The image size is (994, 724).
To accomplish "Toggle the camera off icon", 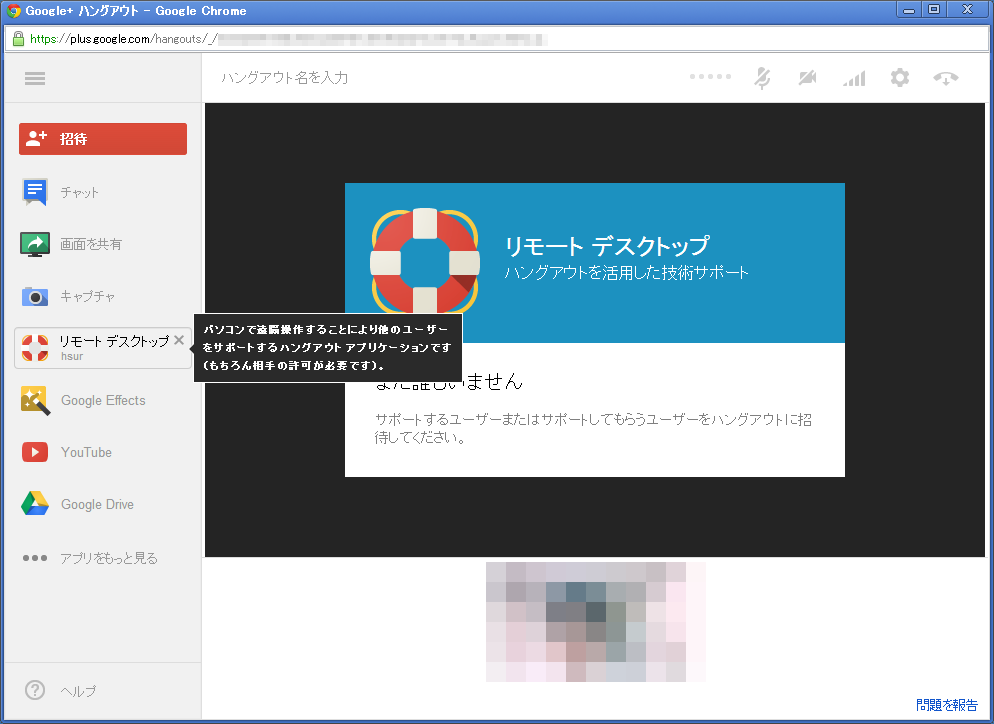I will coord(807,78).
